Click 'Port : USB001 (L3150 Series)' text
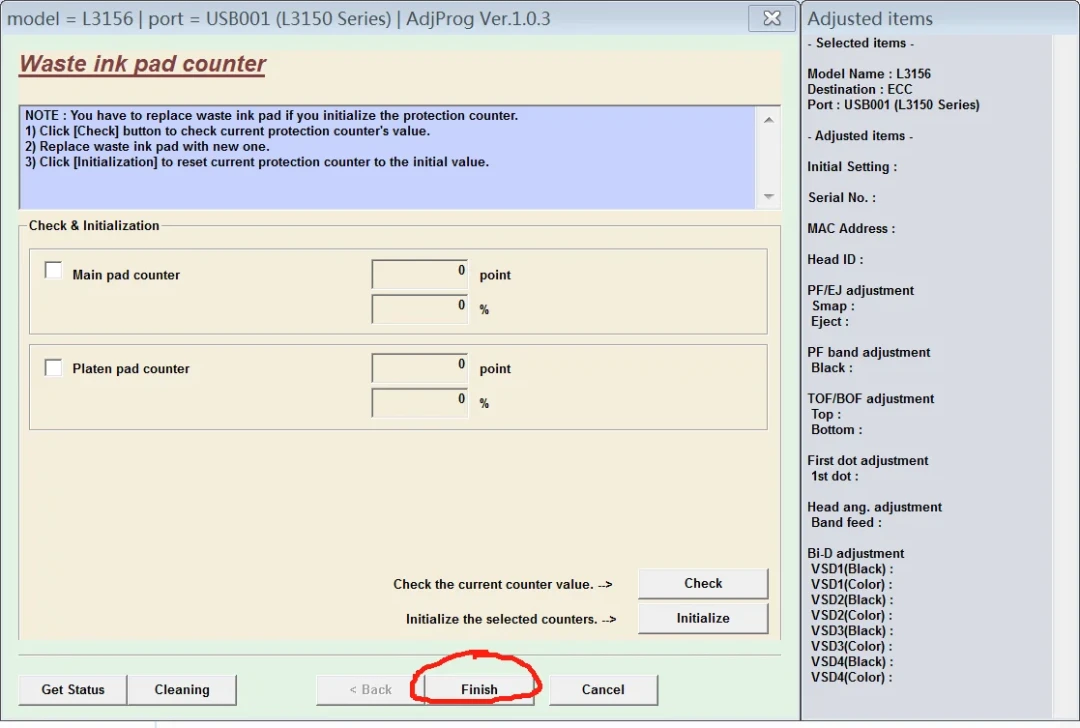 click(893, 105)
